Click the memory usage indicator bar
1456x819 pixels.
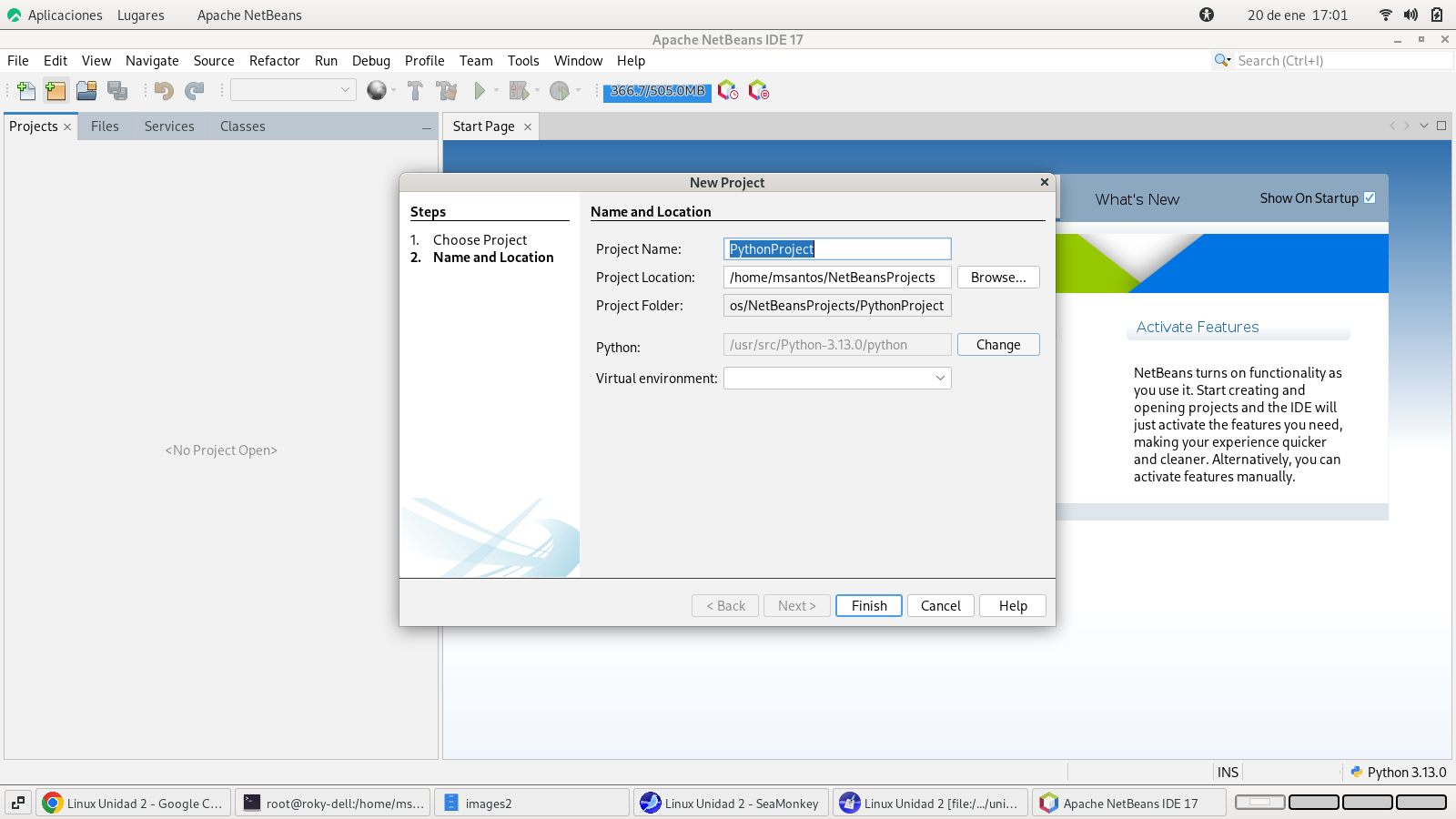pyautogui.click(x=657, y=91)
